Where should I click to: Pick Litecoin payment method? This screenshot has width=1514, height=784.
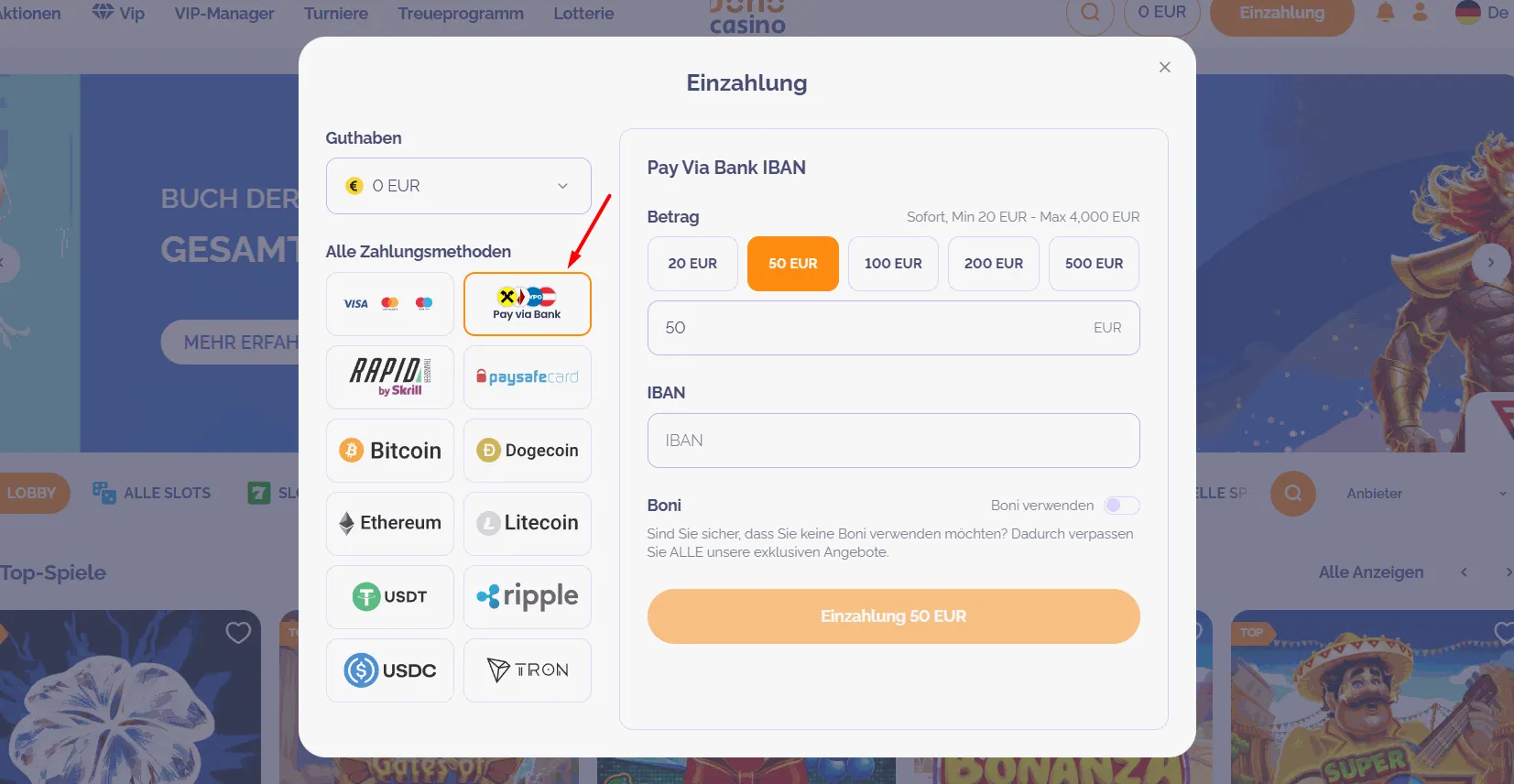528,523
